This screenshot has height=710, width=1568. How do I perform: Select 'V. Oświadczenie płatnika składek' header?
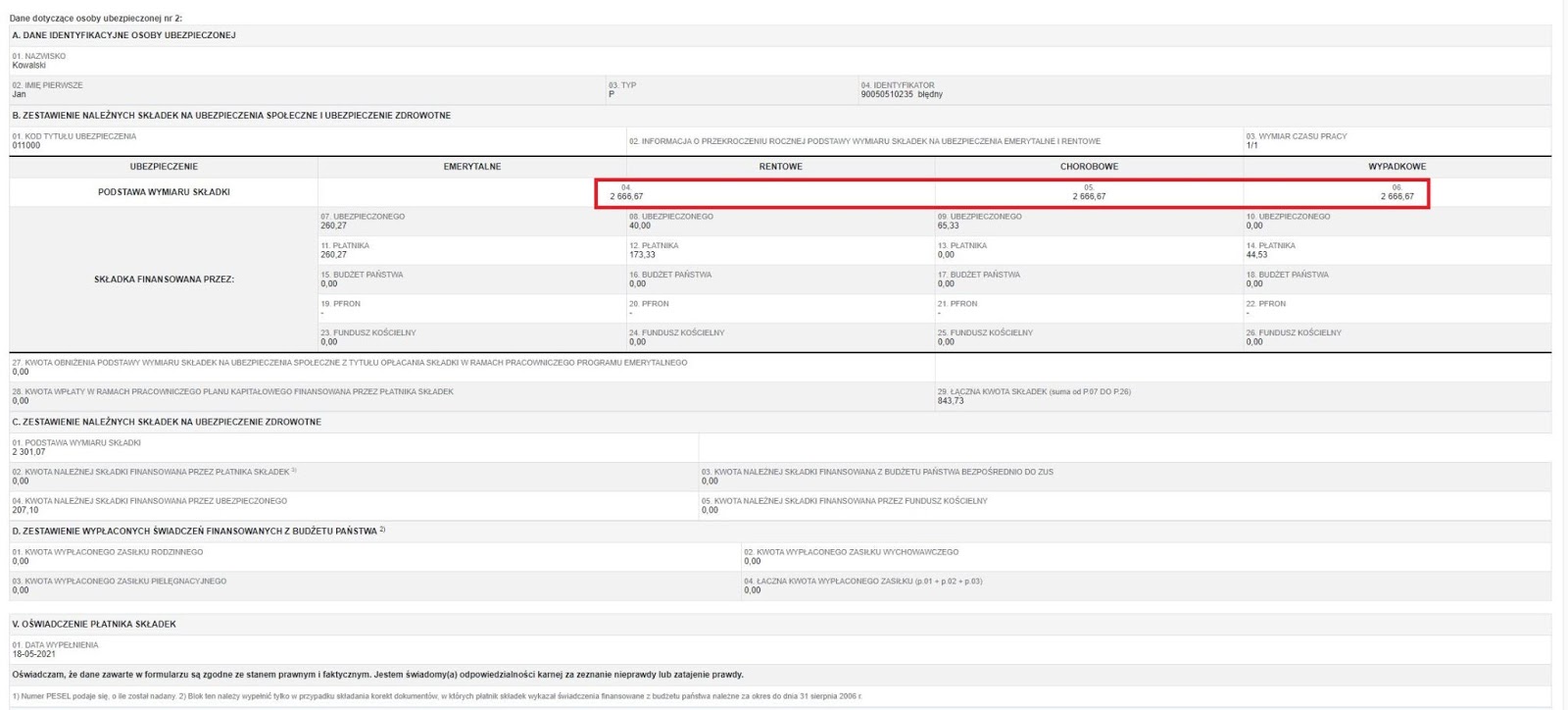tap(94, 624)
